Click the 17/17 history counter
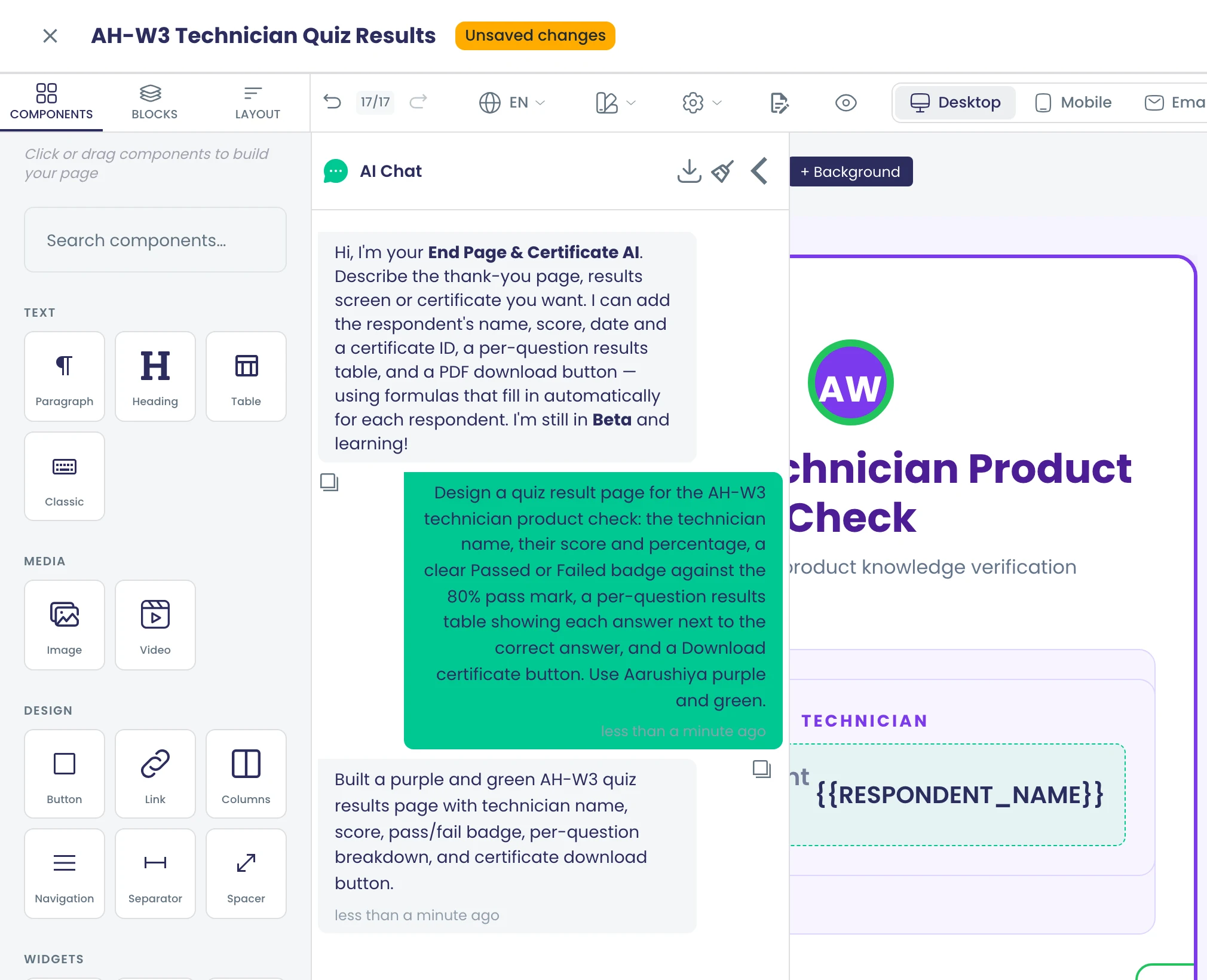This screenshot has height=980, width=1207. [375, 102]
